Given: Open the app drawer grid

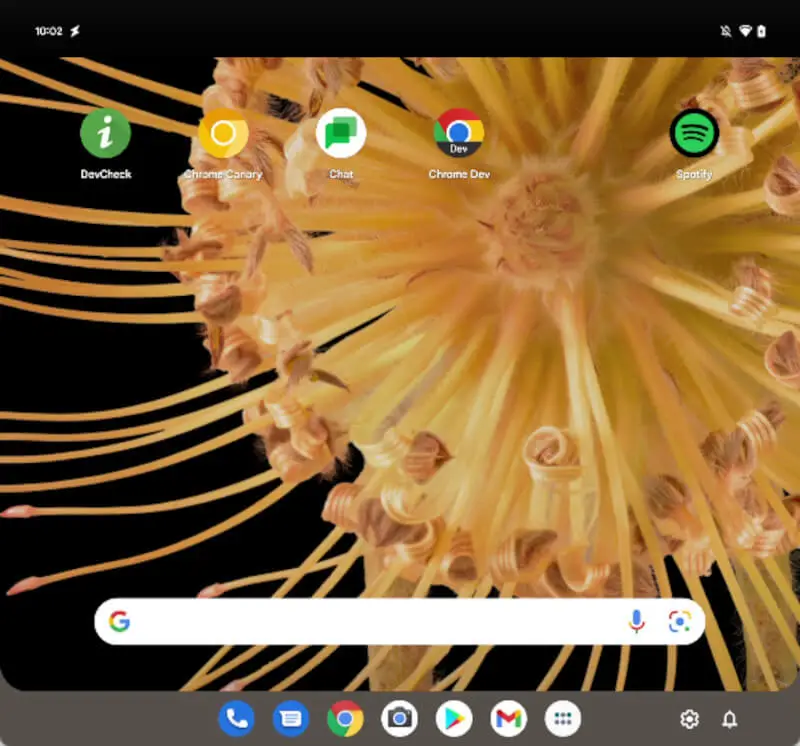Looking at the screenshot, I should coord(562,718).
